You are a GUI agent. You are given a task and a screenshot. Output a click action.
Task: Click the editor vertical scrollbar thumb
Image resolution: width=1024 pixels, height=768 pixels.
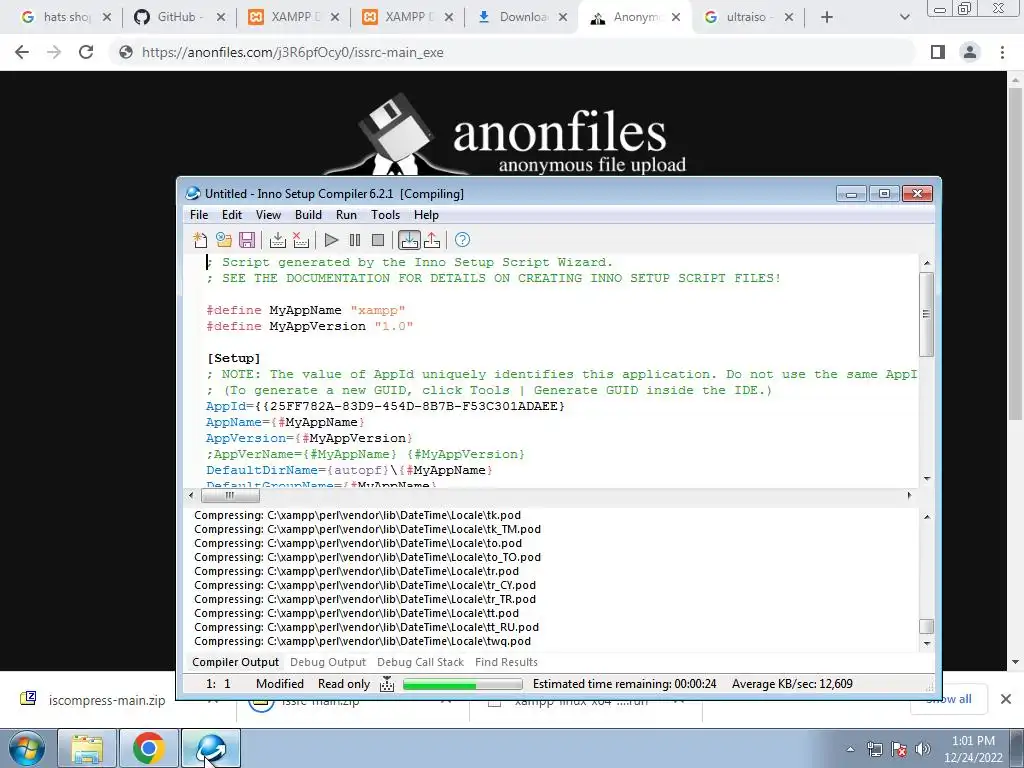(x=926, y=314)
